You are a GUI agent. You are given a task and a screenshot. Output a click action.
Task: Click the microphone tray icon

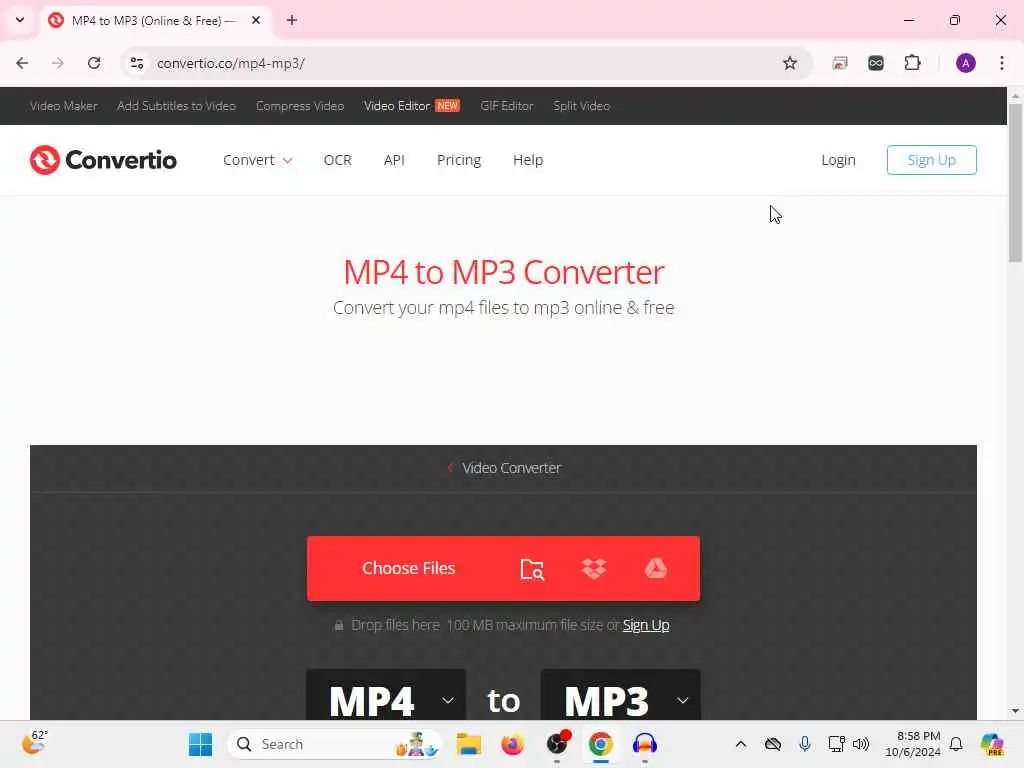click(805, 744)
